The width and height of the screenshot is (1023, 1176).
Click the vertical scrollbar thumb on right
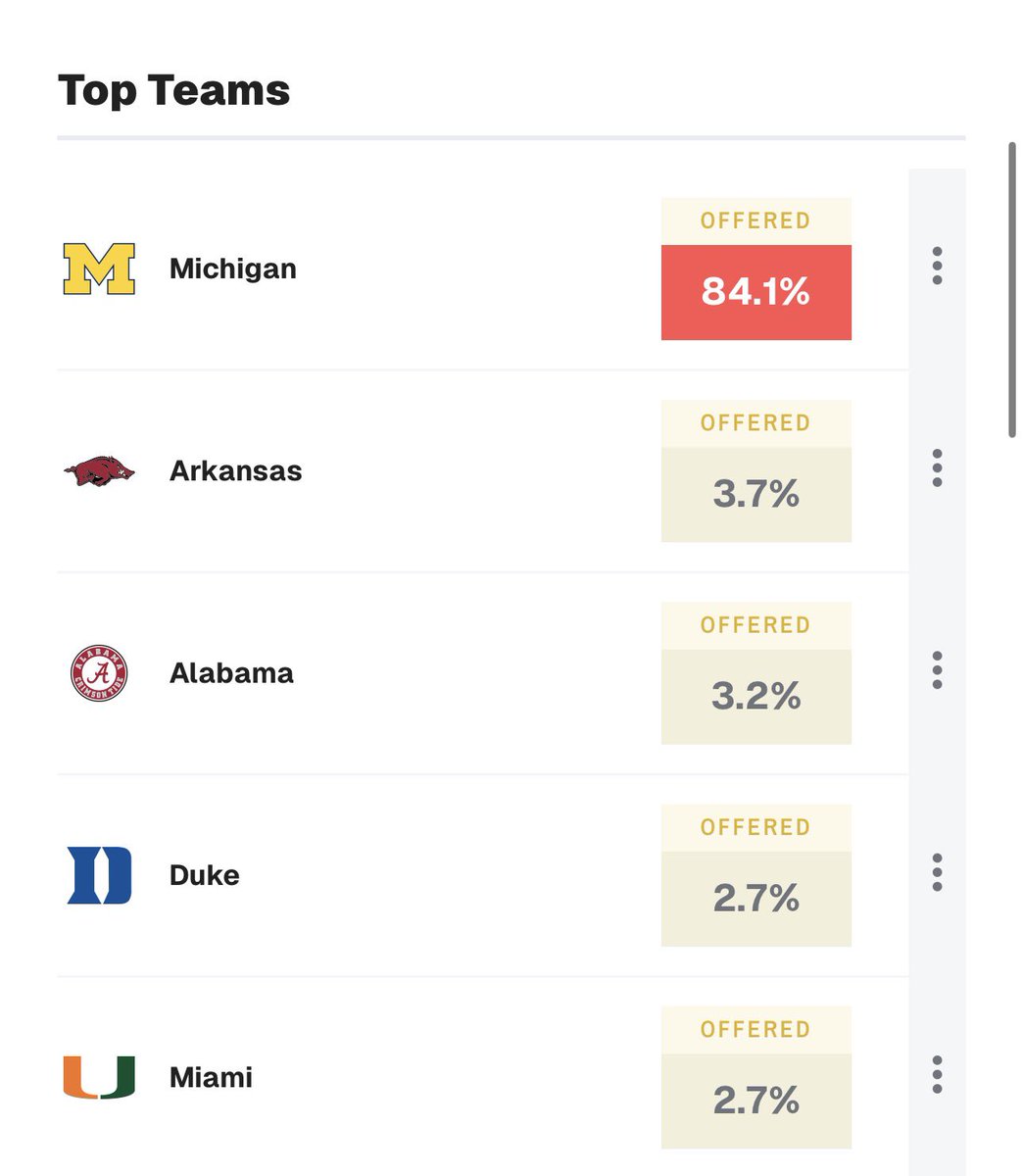(x=1012, y=290)
